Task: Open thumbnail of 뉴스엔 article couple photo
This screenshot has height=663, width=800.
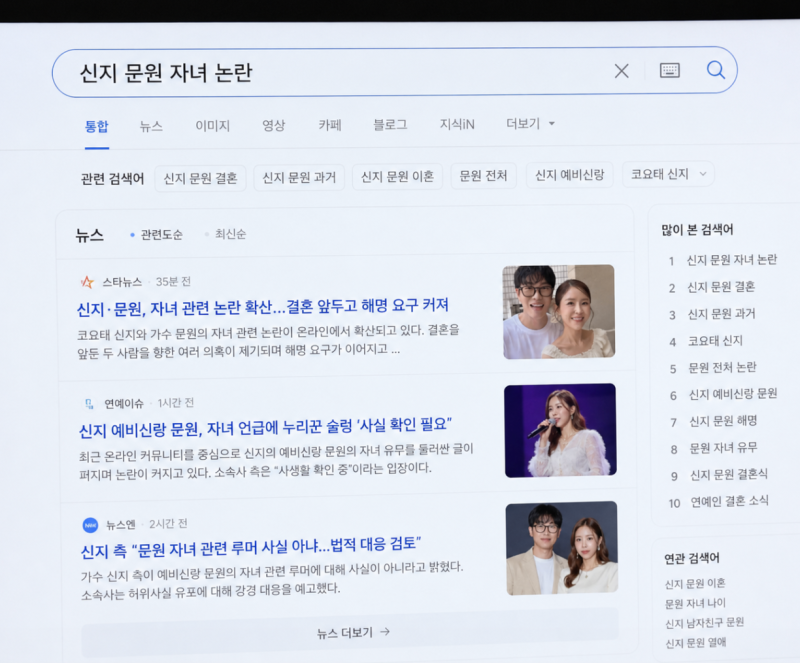Action: (562, 548)
